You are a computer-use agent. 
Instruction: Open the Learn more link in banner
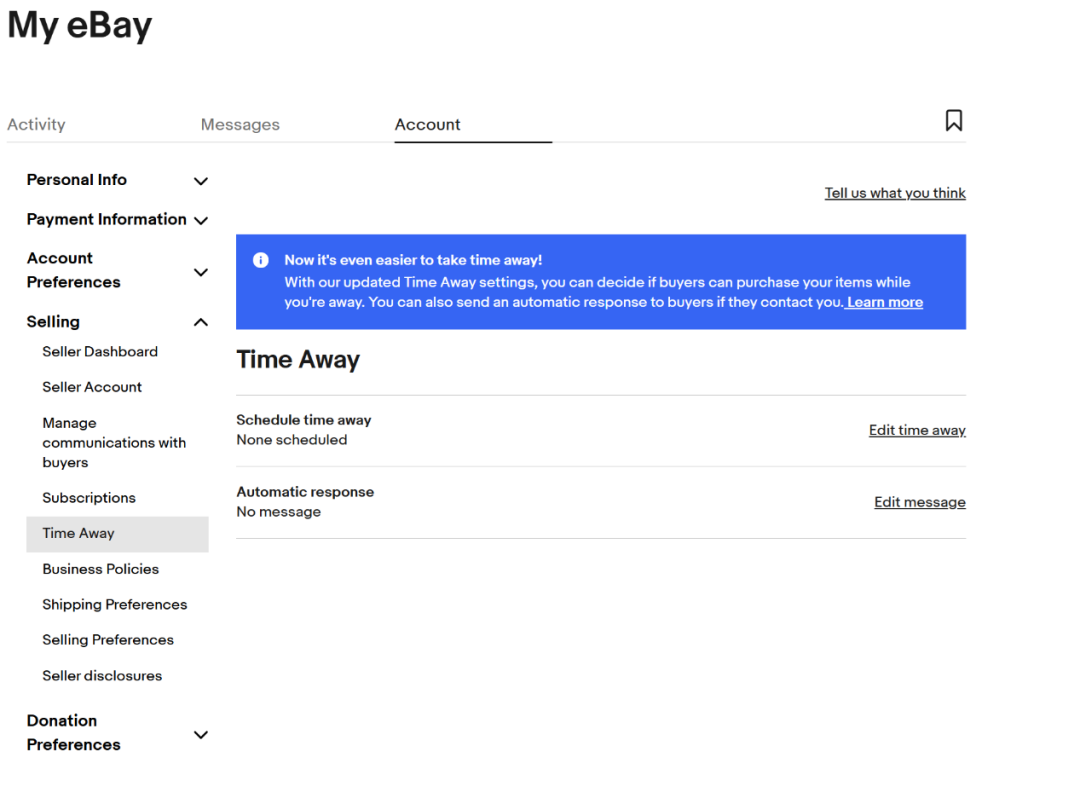point(884,302)
